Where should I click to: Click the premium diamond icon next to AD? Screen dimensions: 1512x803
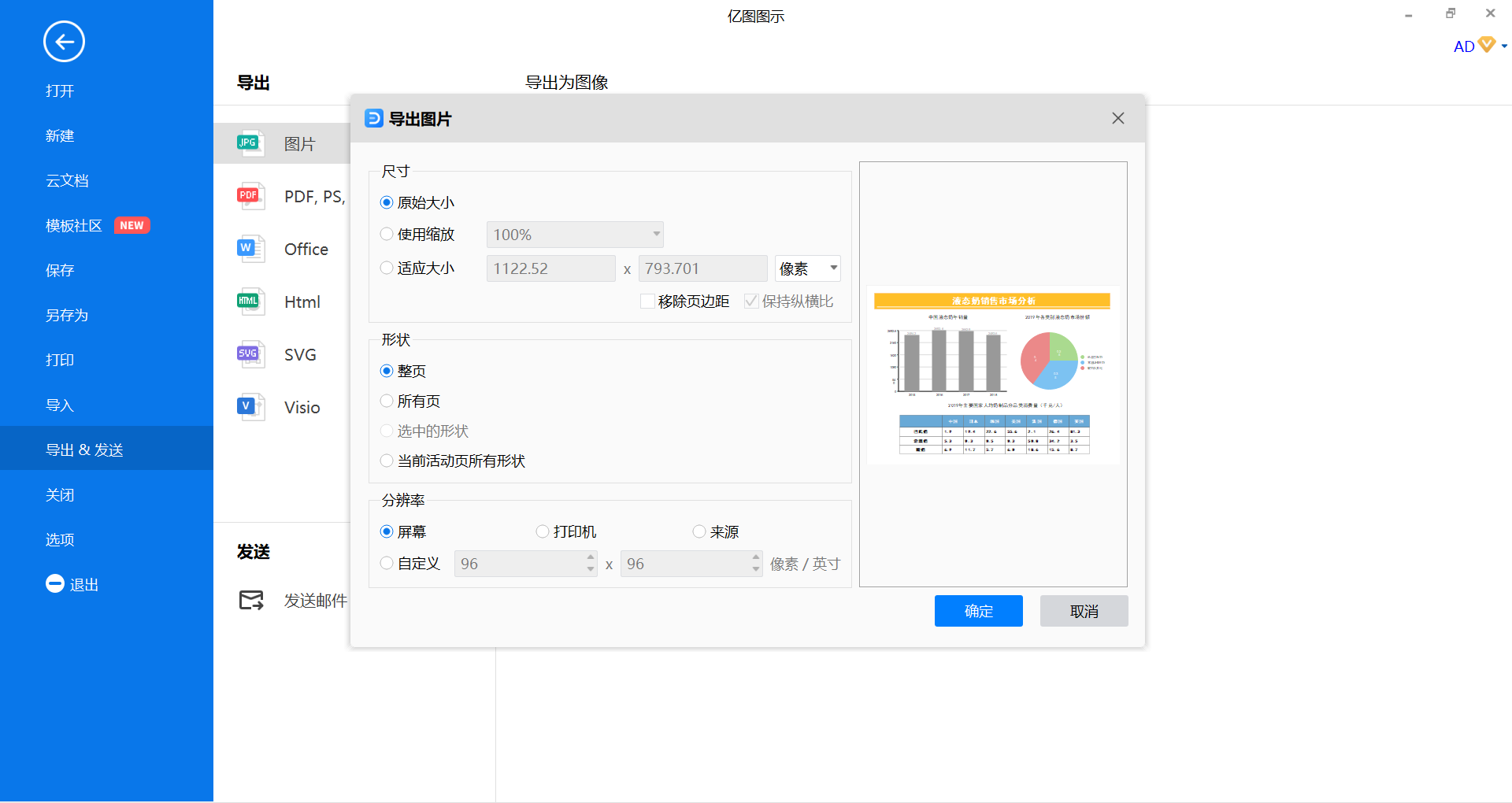click(x=1487, y=45)
